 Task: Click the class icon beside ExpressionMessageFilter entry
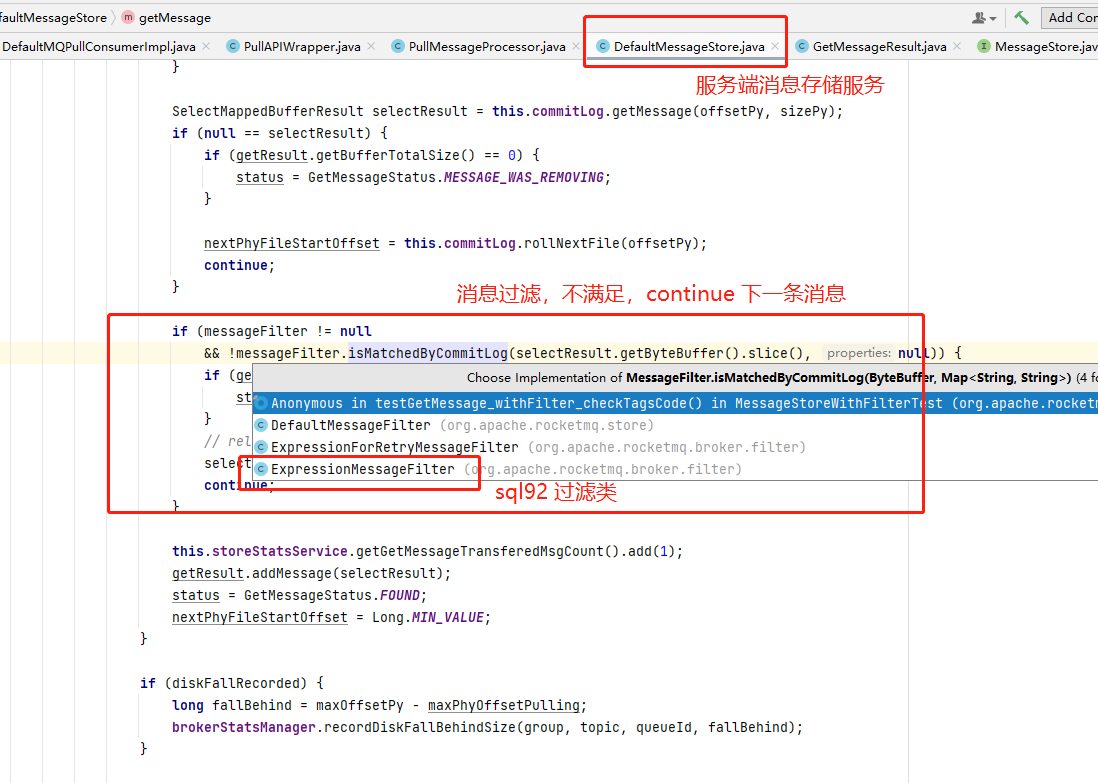(x=261, y=468)
